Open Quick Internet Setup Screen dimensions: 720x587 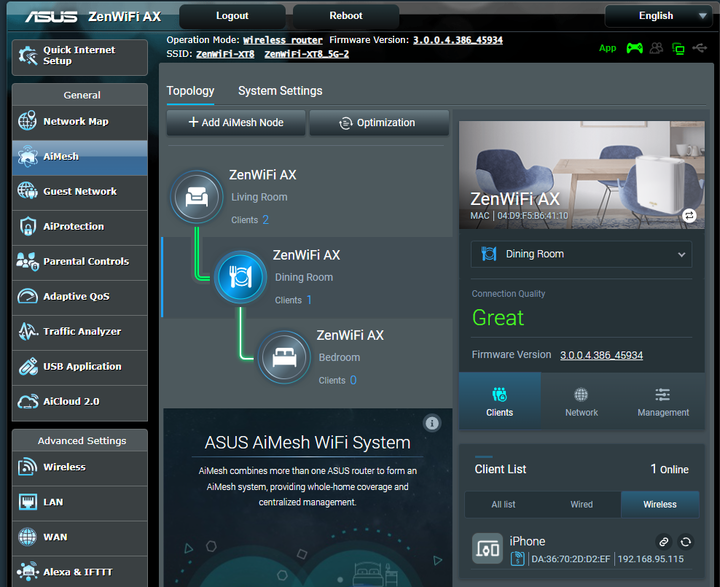click(79, 56)
